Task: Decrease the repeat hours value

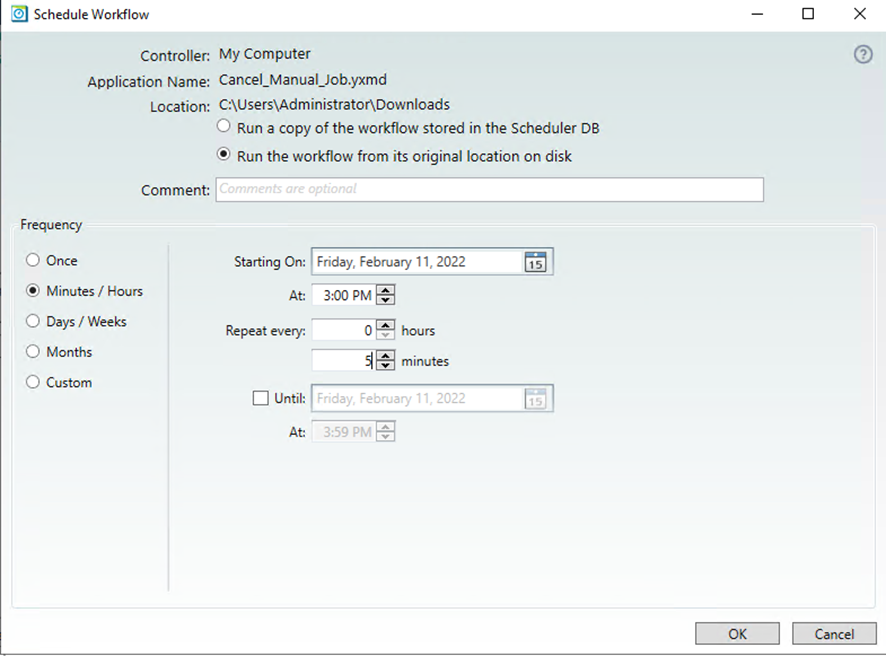Action: pyautogui.click(x=386, y=334)
